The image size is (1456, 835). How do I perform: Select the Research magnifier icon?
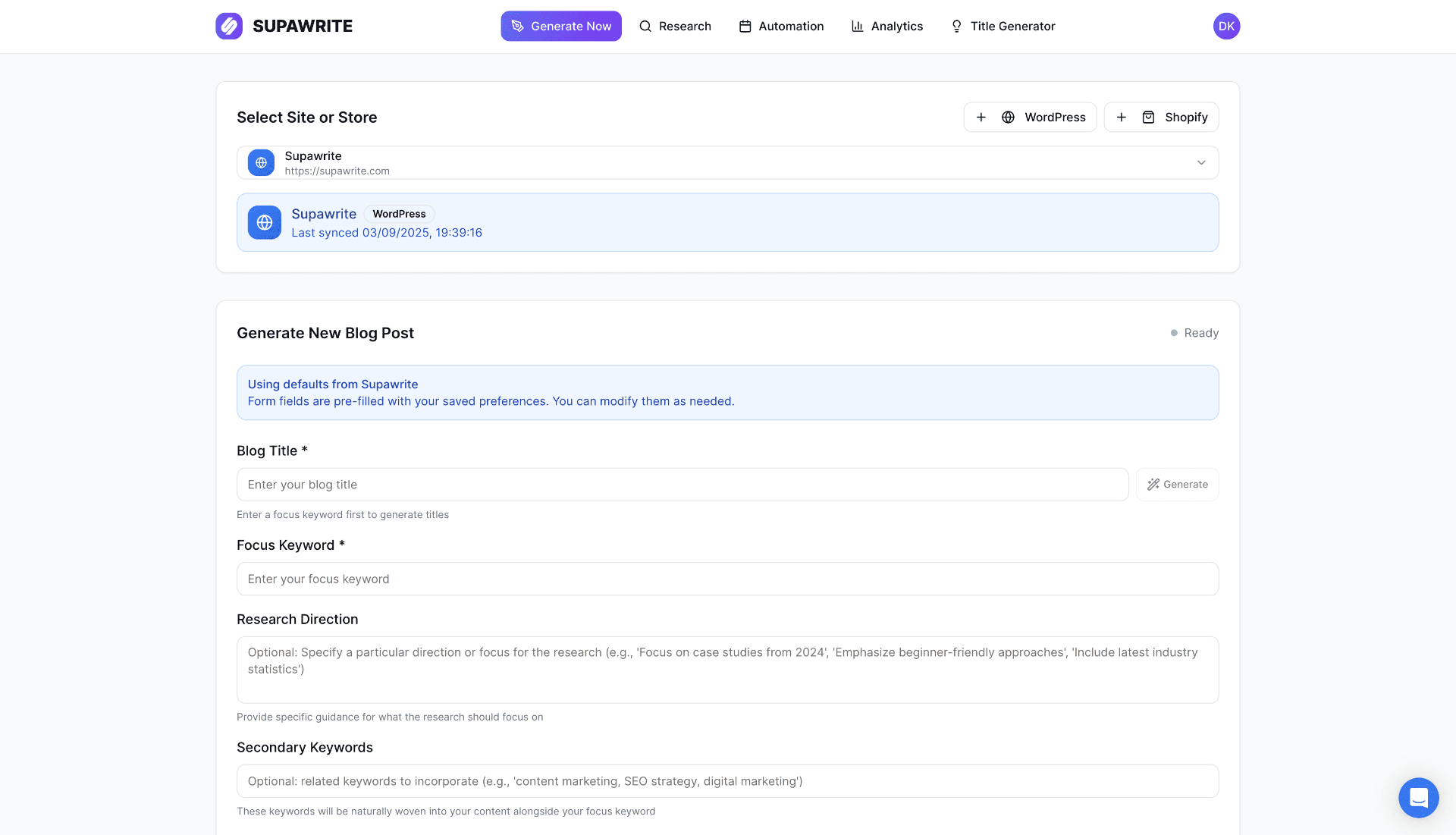coord(645,26)
